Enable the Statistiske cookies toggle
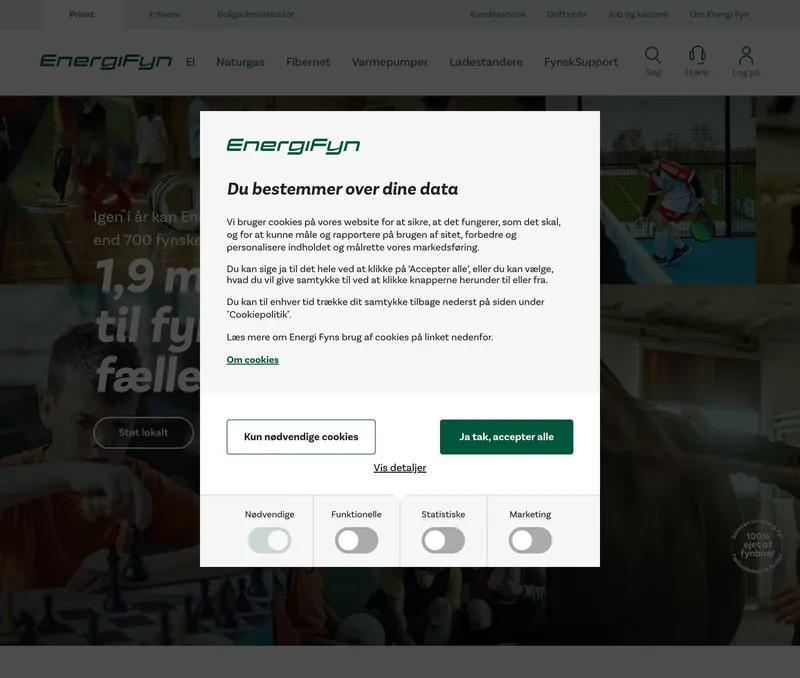This screenshot has width=800, height=678. (x=443, y=540)
